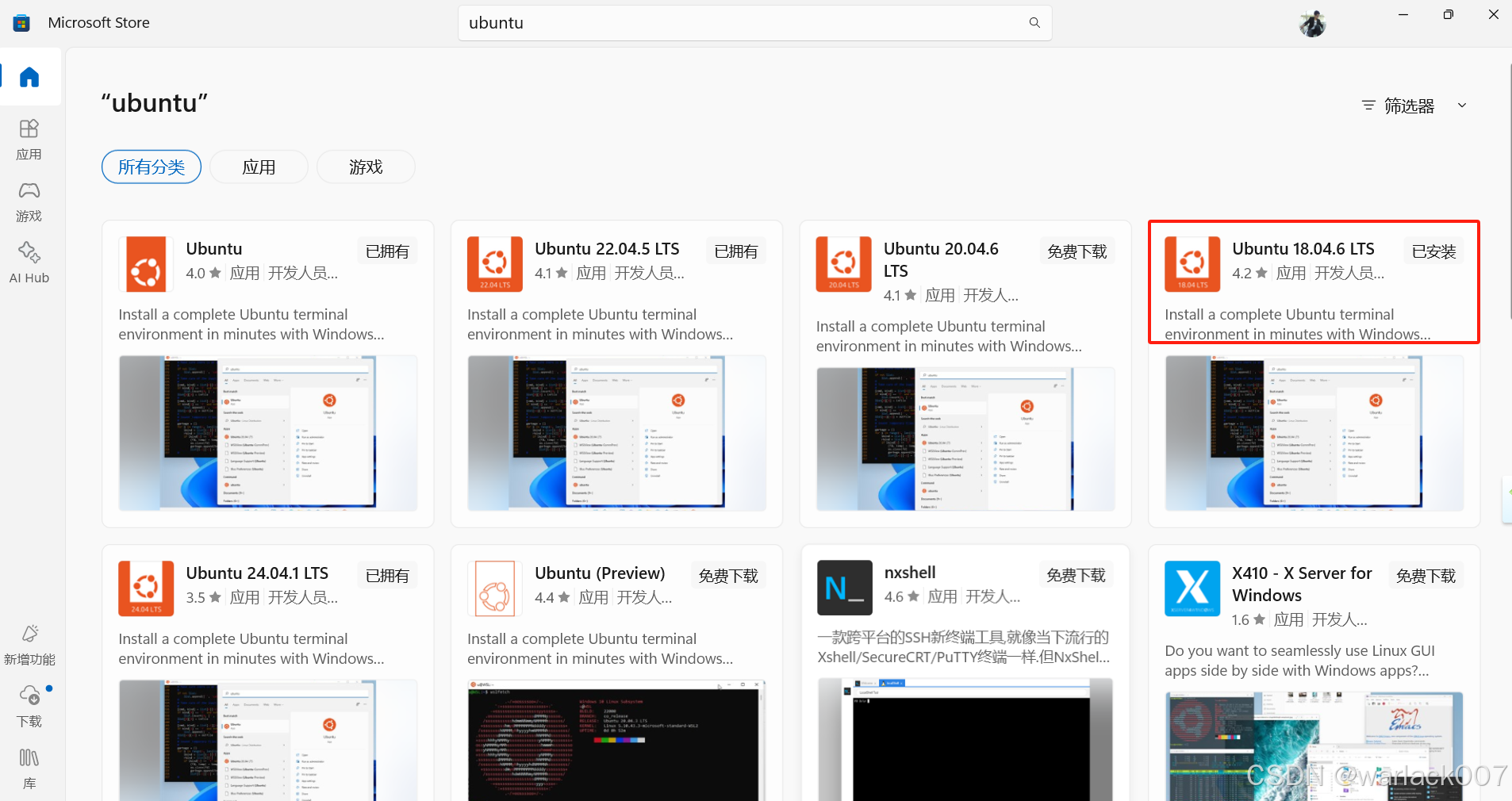Viewport: 1512px width, 801px height.
Task: Click the Ubuntu 24.04.1 LTS title
Action: pyautogui.click(x=257, y=573)
